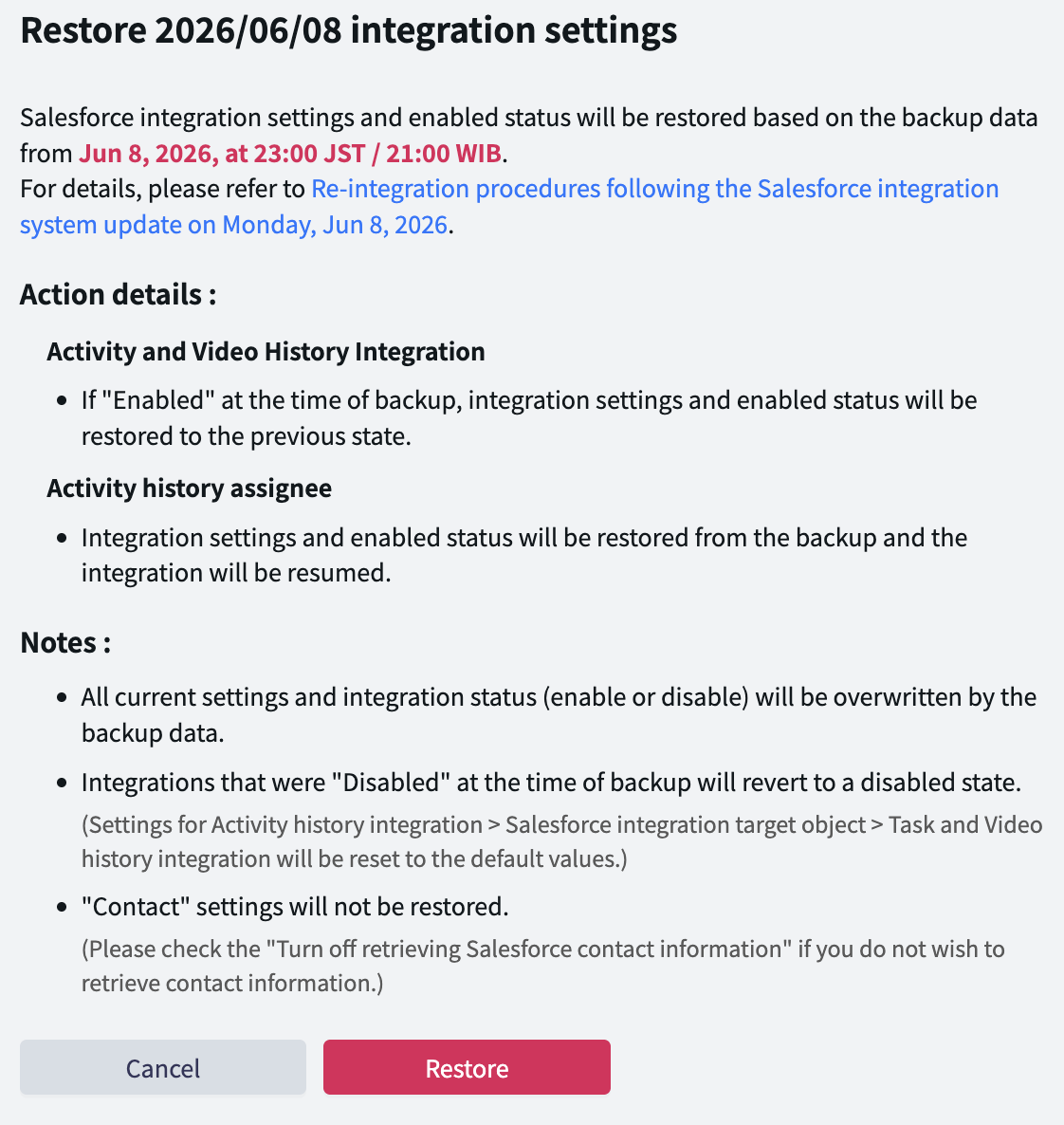Click the text 'For details, please refer to'
The image size is (1064, 1125).
[163, 189]
